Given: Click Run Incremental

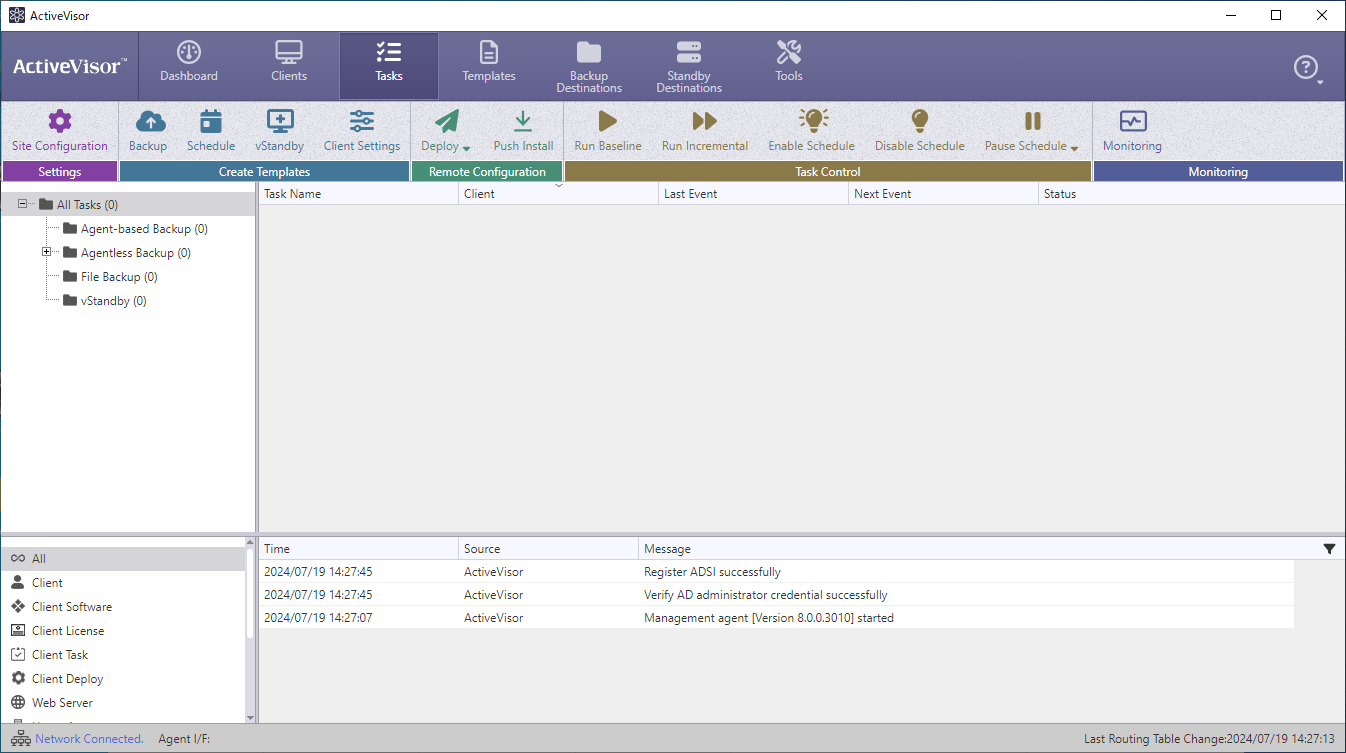Looking at the screenshot, I should 705,131.
